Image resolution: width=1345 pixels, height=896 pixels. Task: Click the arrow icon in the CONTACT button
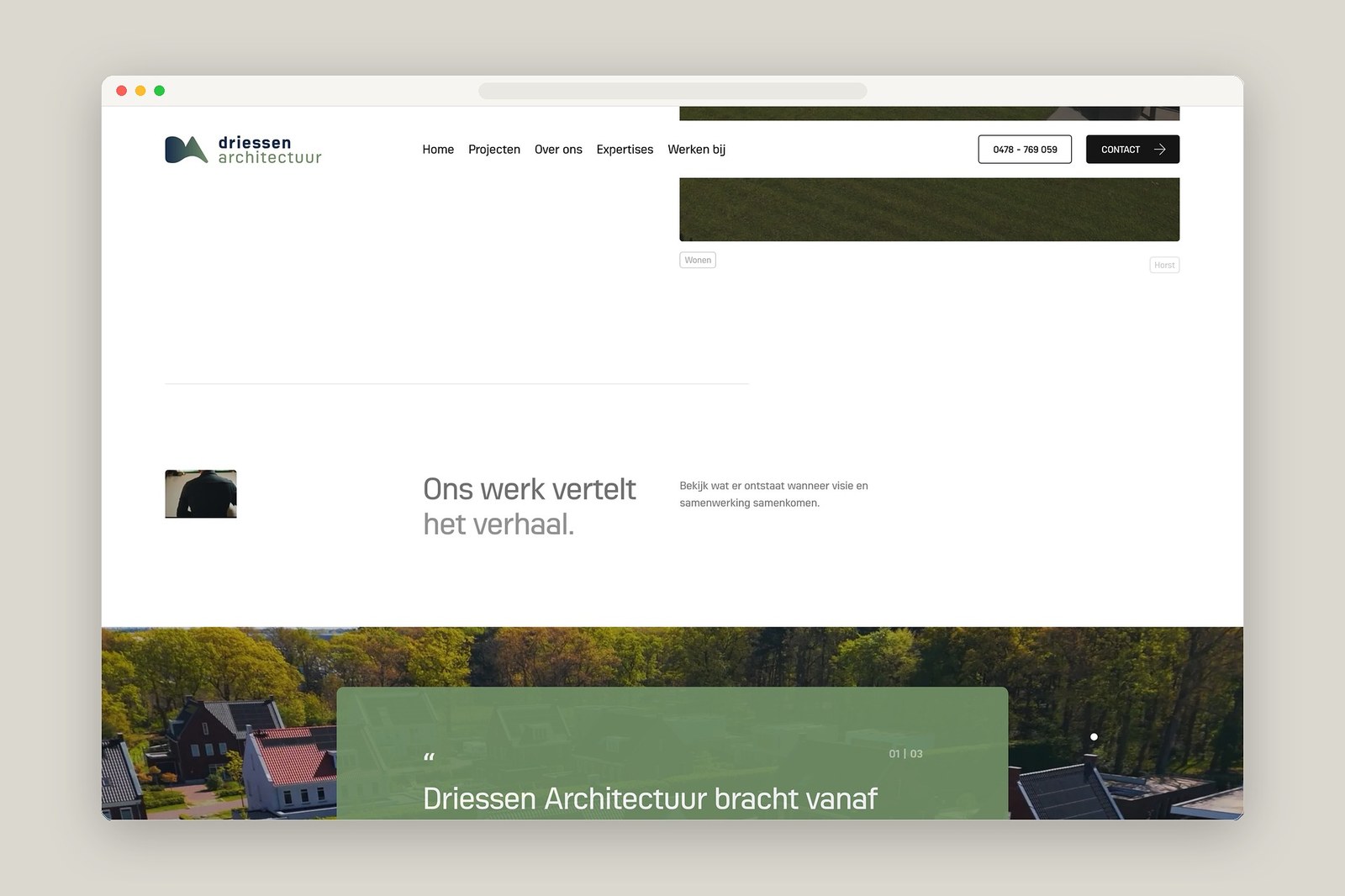1160,150
